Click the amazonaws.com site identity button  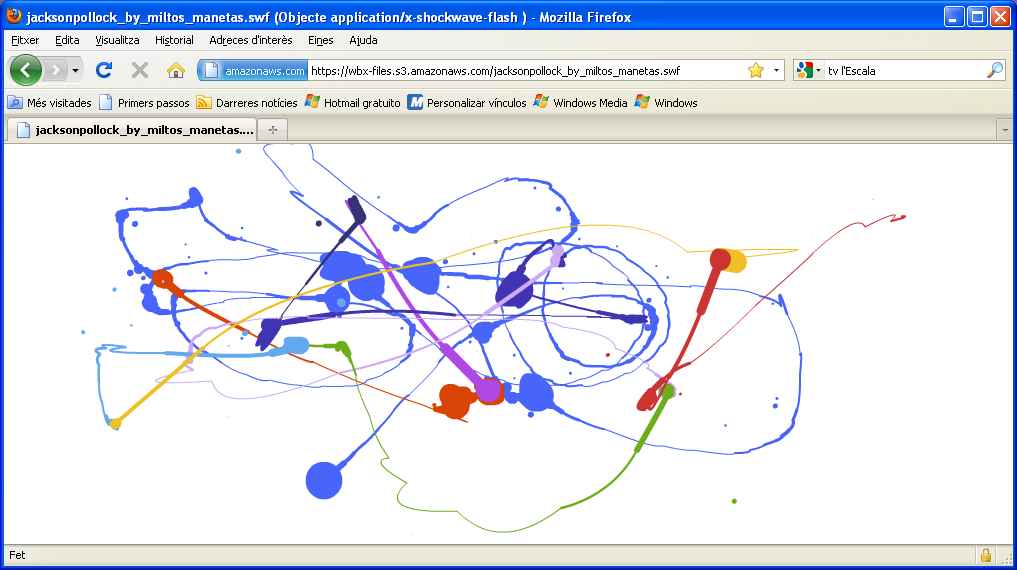pyautogui.click(x=254, y=71)
